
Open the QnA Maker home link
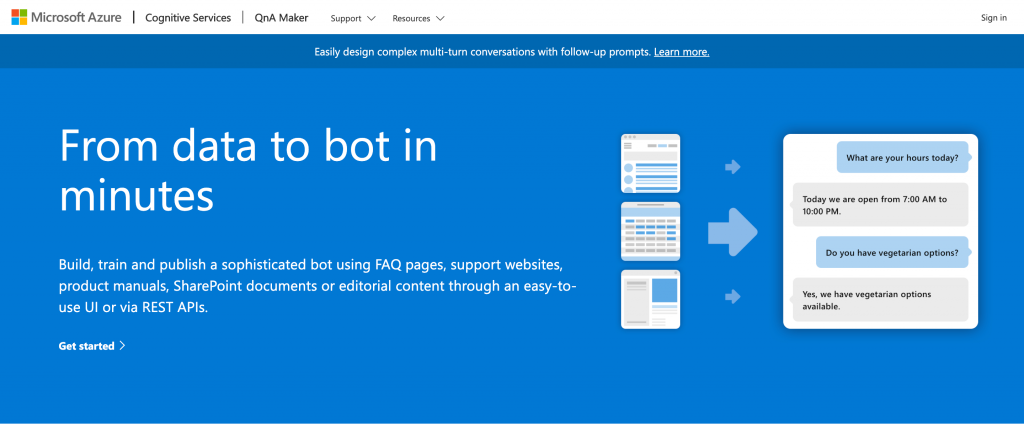281,18
